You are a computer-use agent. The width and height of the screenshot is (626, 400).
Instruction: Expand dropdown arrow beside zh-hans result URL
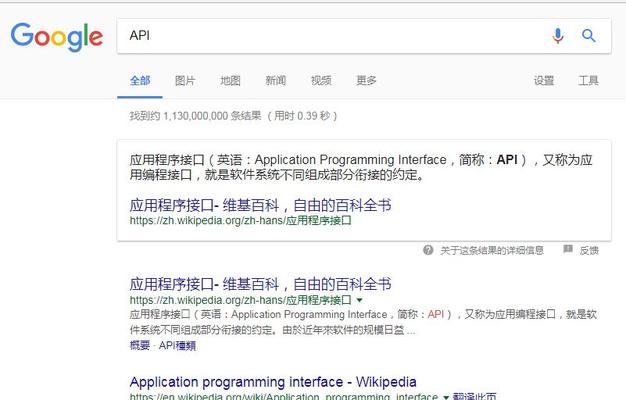pos(359,300)
